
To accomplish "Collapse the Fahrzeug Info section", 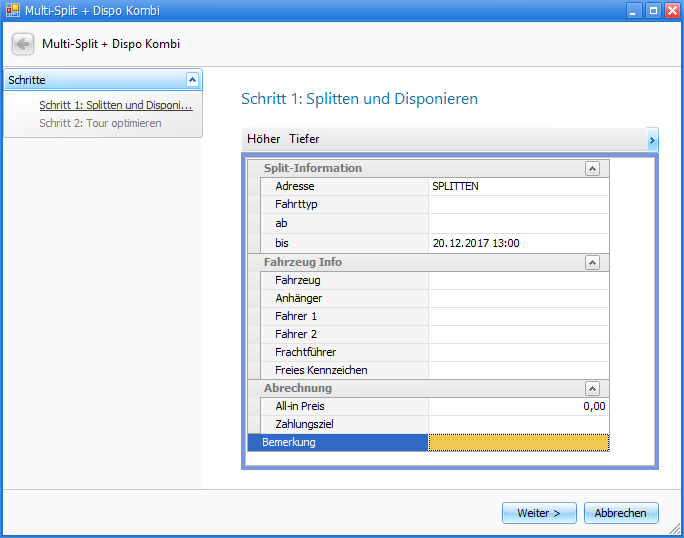I will [x=592, y=263].
